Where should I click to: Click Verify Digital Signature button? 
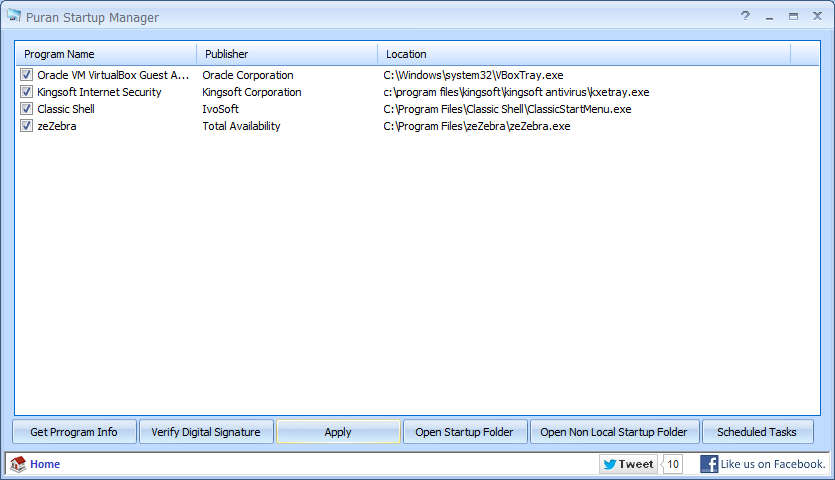tap(206, 432)
